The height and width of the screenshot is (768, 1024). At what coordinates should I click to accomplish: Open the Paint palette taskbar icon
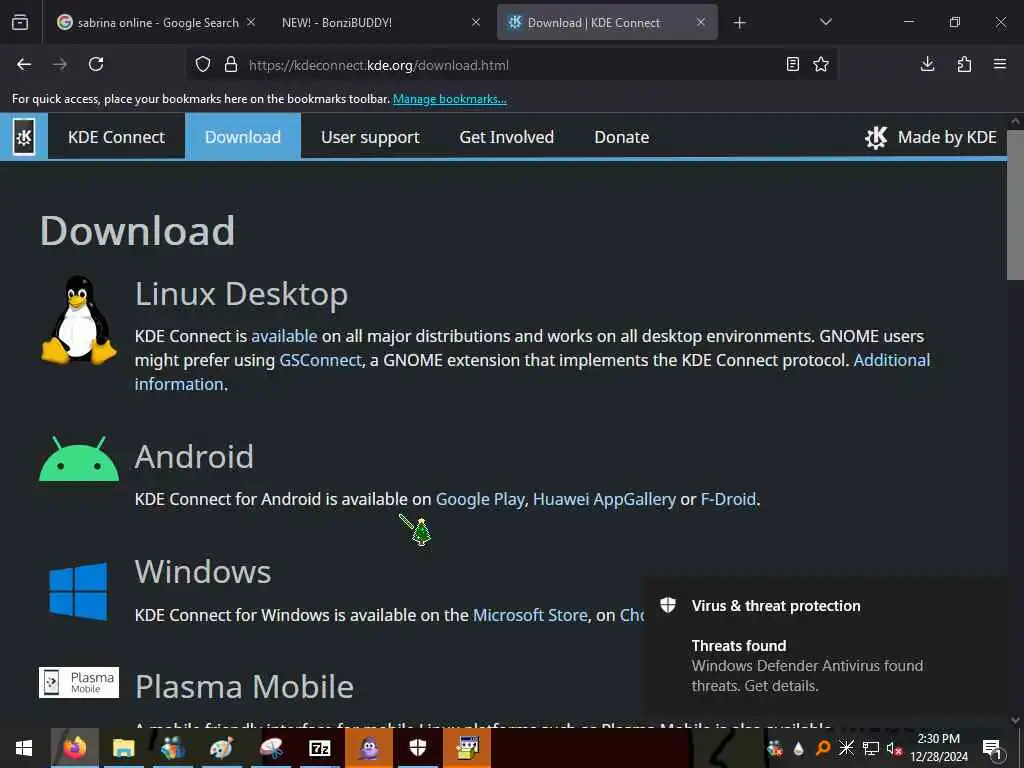(221, 748)
